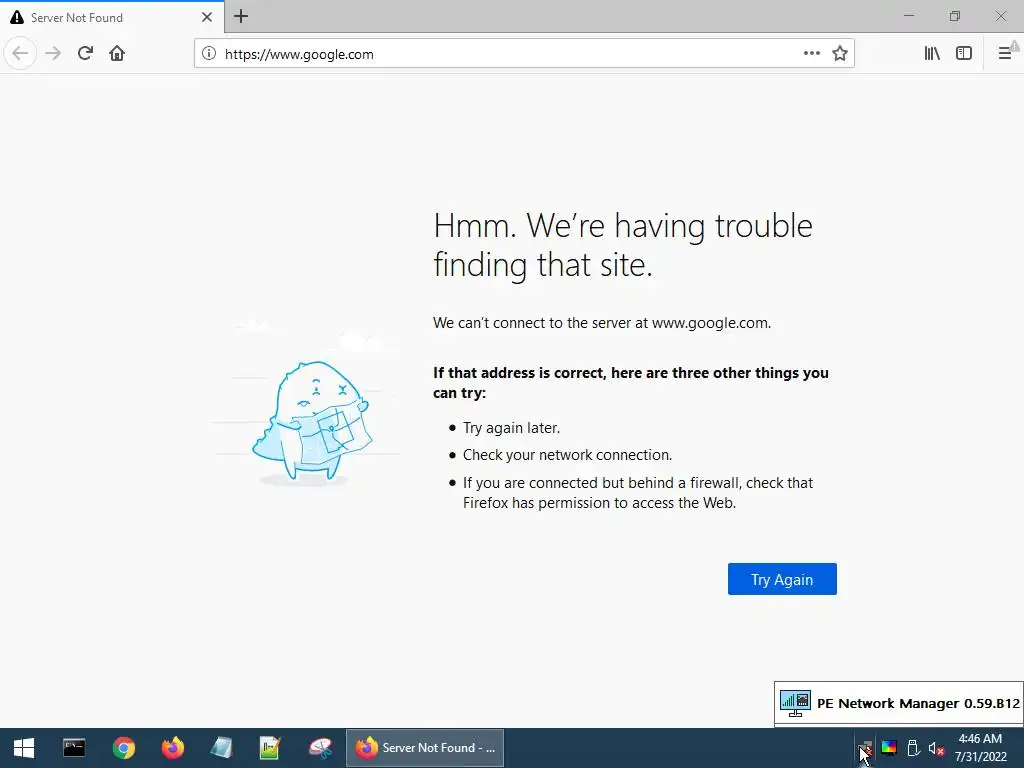Open the muted volume tray icon

pos(936,748)
